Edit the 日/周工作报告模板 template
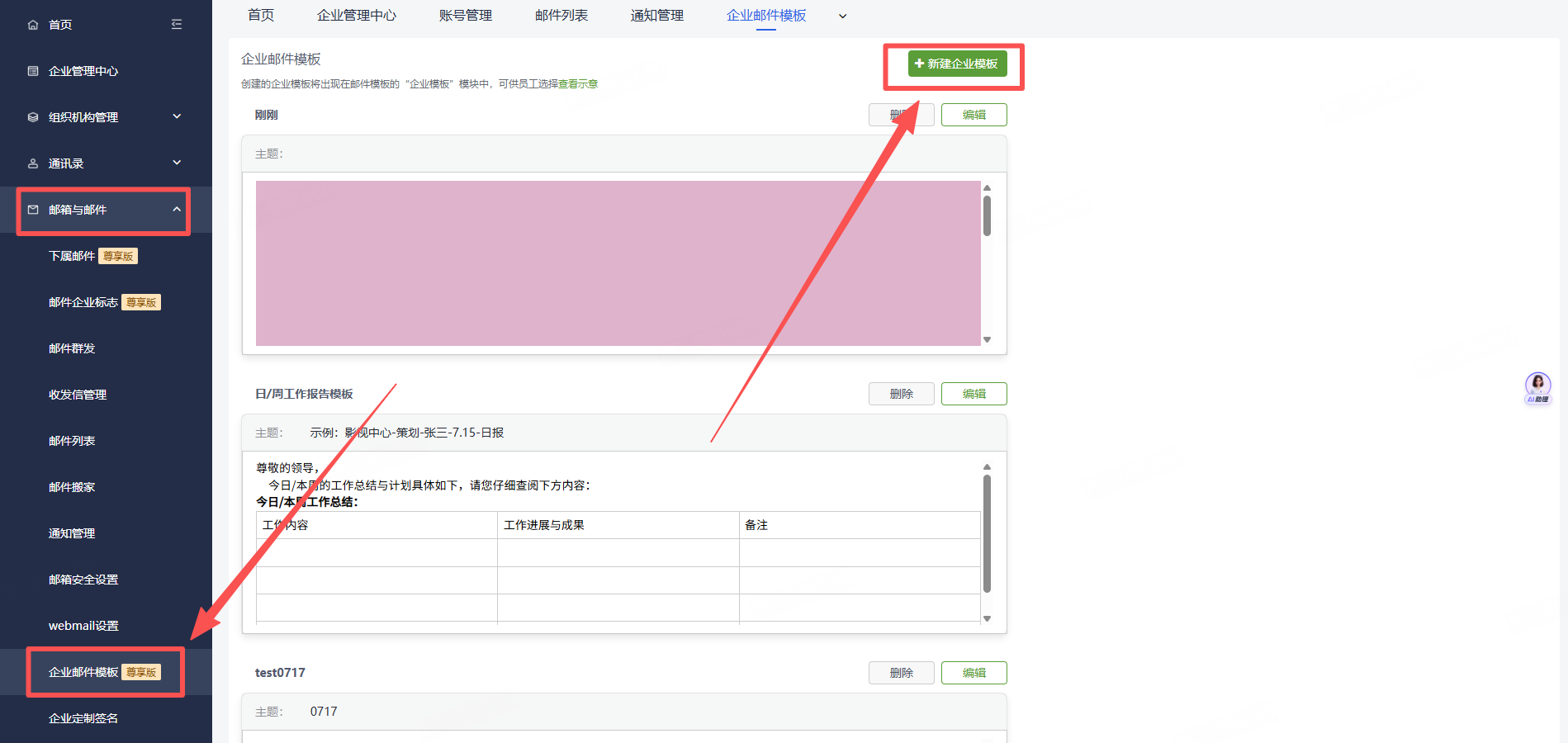Viewport: 1568px width, 743px height. [x=973, y=394]
